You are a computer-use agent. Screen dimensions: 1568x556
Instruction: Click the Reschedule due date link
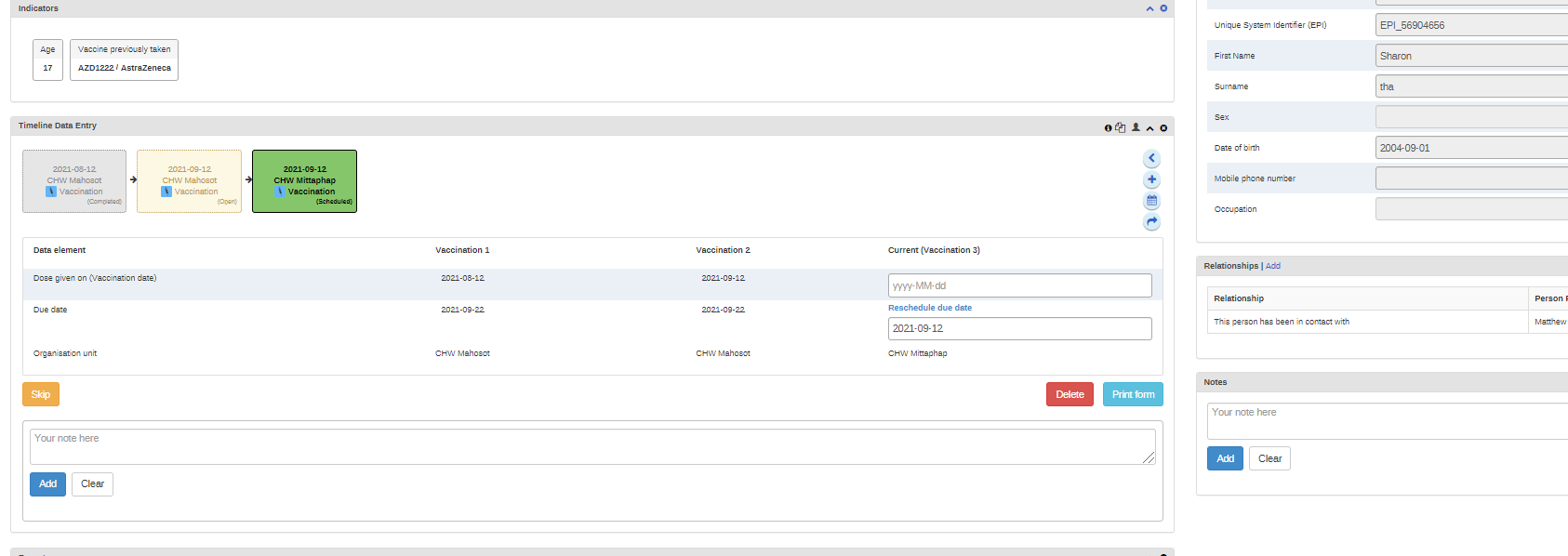click(x=929, y=308)
